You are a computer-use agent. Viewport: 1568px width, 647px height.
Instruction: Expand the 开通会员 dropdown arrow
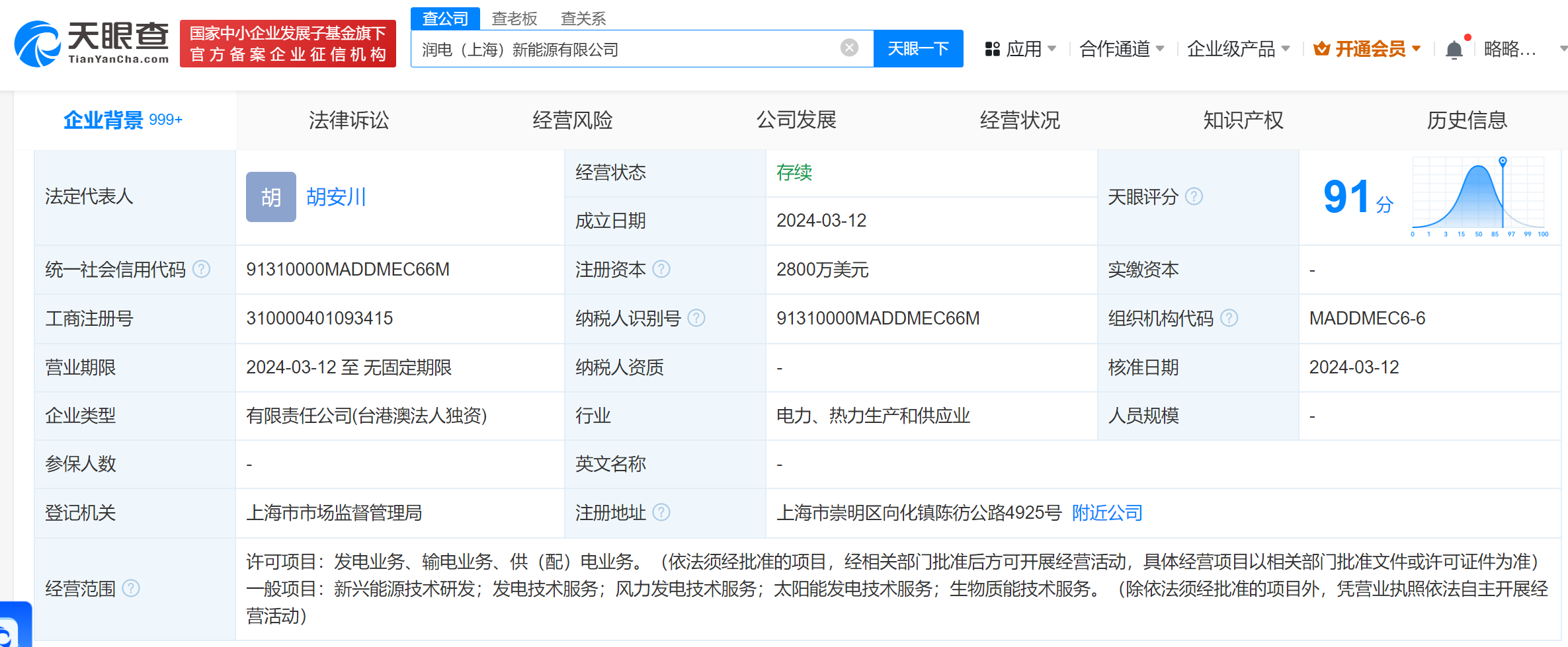pyautogui.click(x=1417, y=49)
